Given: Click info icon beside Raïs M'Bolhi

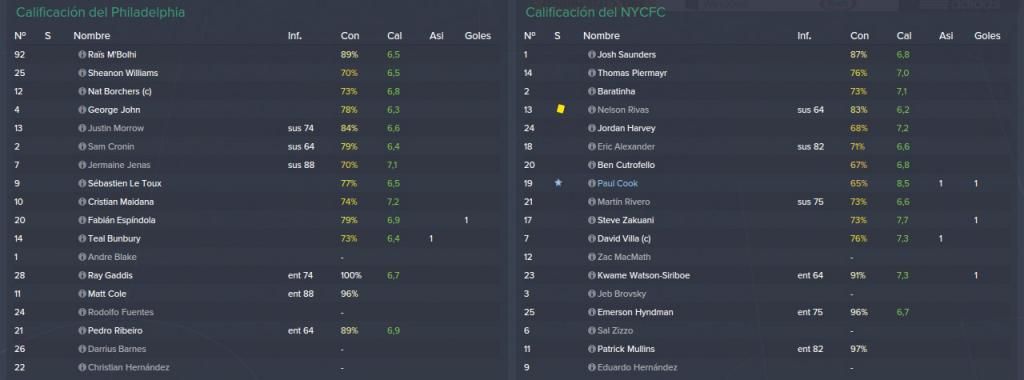Looking at the screenshot, I should [82, 55].
